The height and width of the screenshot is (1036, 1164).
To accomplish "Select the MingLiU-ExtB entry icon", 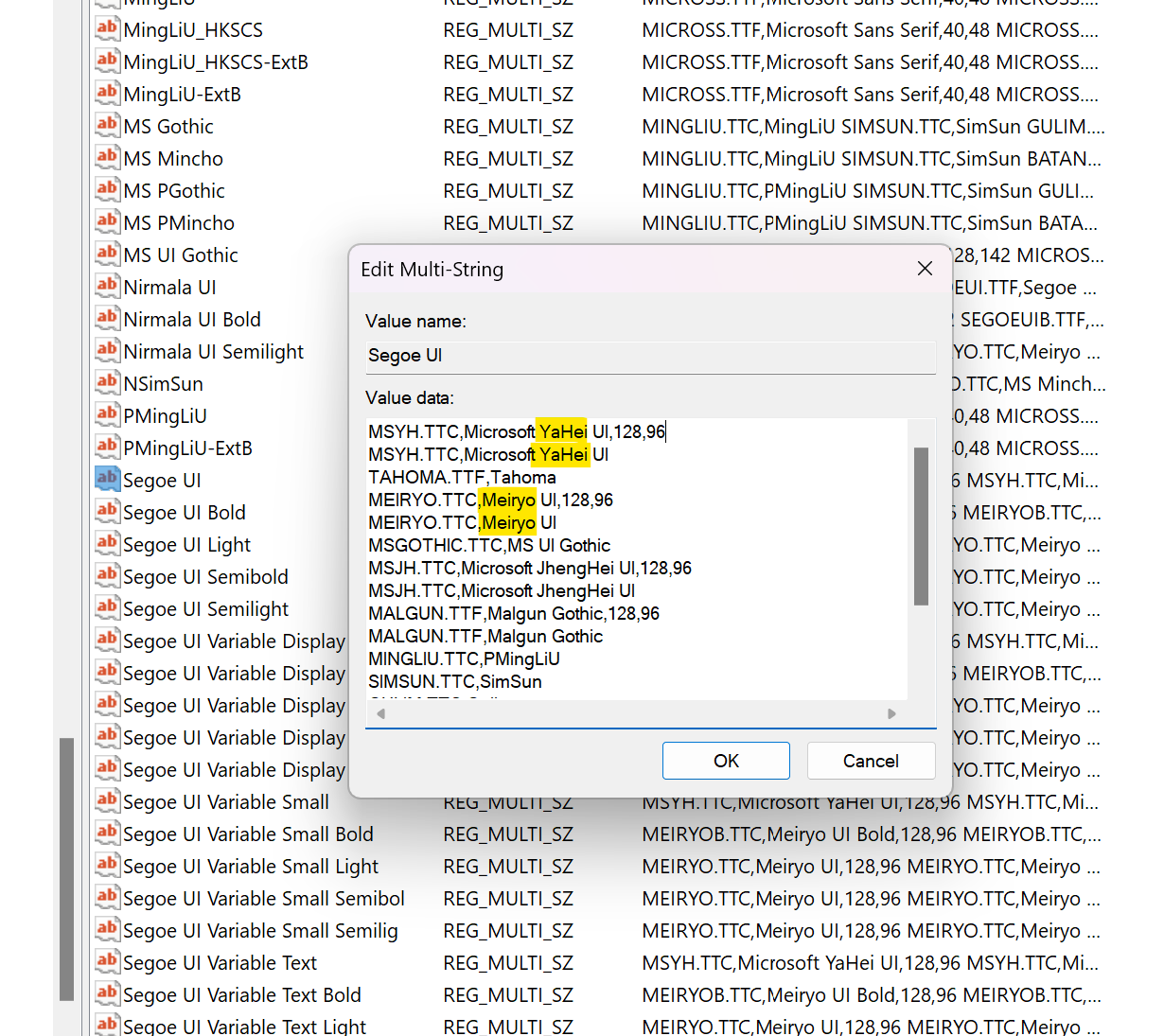I will click(107, 93).
